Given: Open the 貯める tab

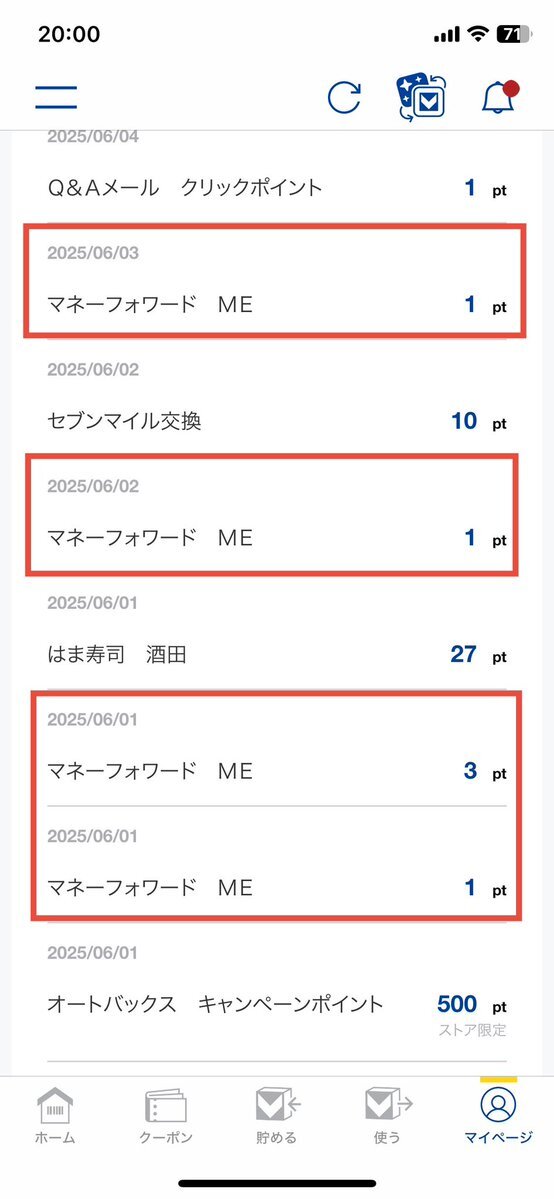Looking at the screenshot, I should coord(277,1118).
